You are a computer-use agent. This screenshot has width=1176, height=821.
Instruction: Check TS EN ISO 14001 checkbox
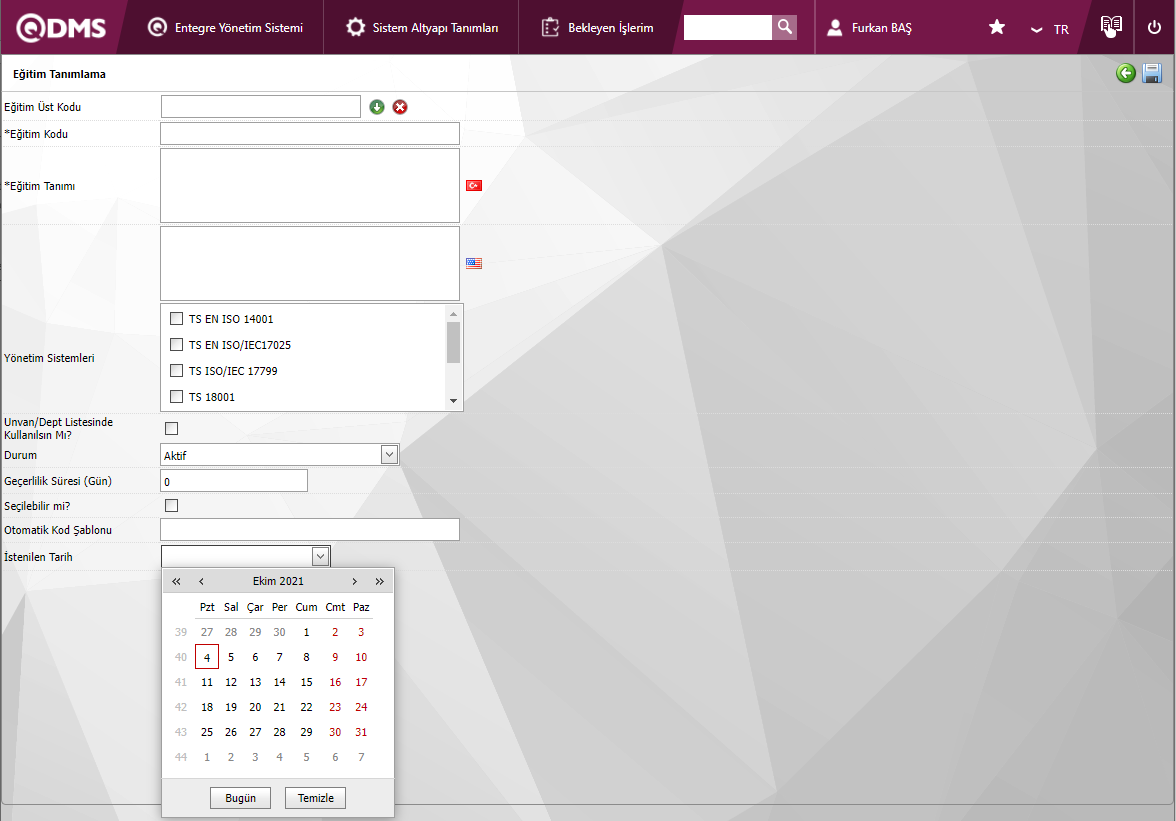click(176, 319)
